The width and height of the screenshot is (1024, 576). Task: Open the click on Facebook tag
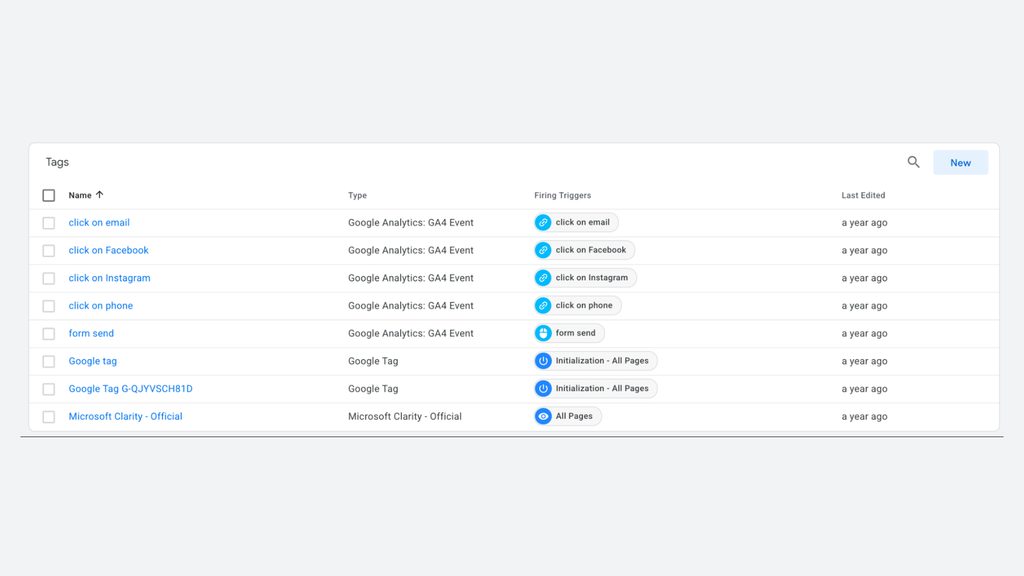(108, 250)
